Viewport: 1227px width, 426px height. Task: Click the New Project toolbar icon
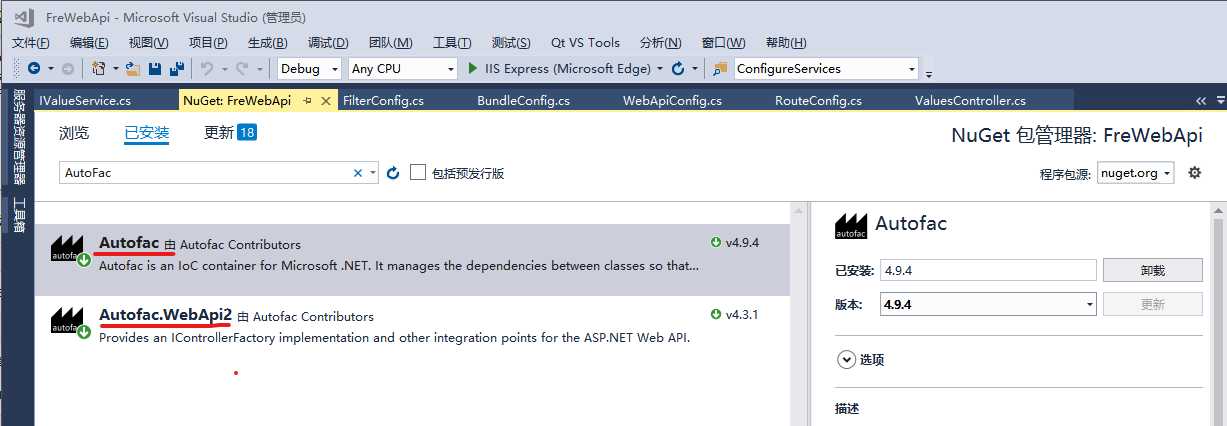point(98,69)
